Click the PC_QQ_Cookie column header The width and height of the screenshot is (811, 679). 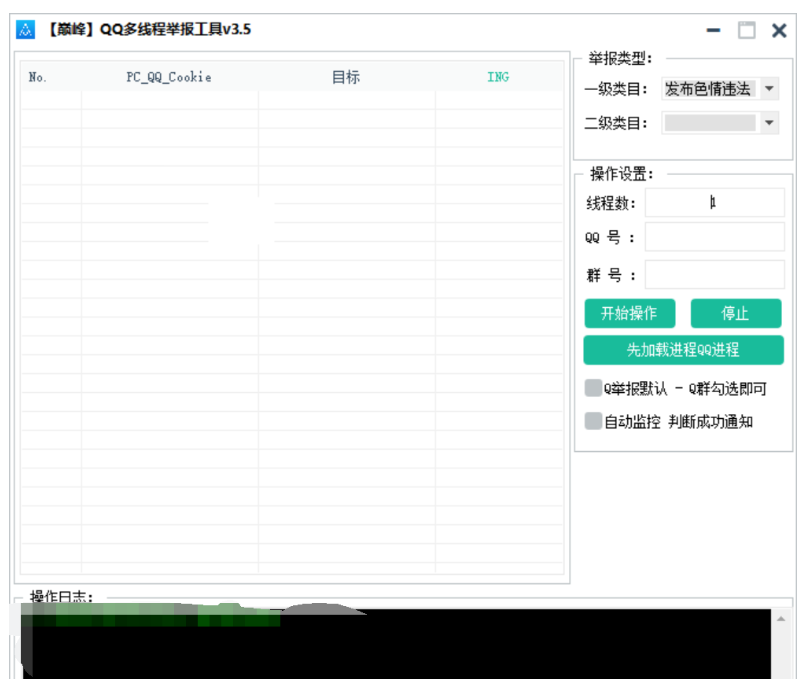coord(169,77)
